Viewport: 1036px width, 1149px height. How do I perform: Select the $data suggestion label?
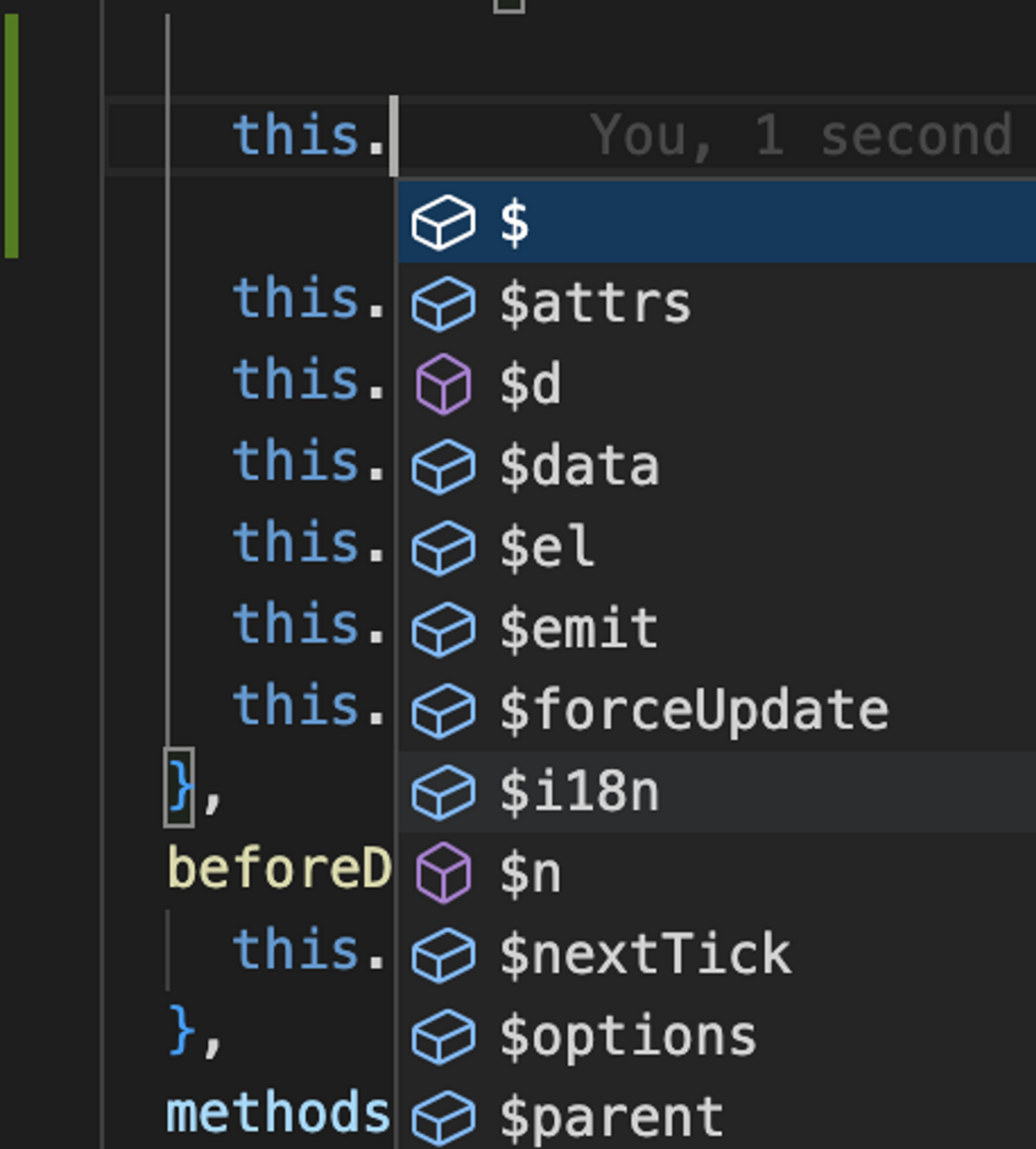[578, 466]
